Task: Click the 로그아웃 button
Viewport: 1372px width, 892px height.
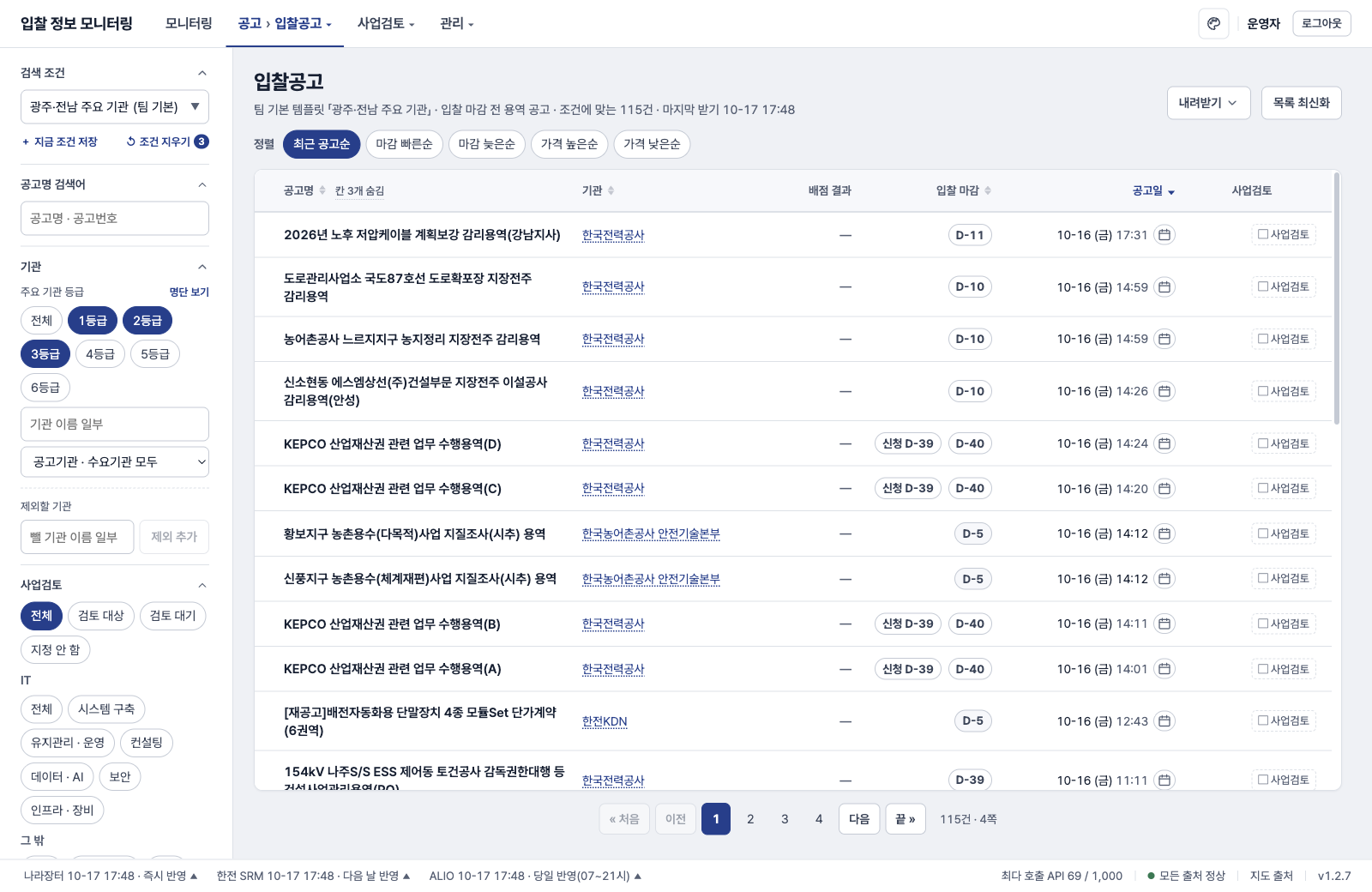Action: coord(1321,23)
